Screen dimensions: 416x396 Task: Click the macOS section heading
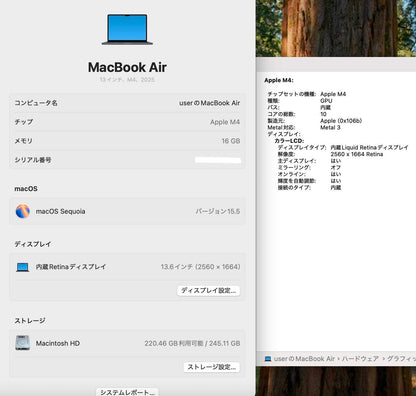click(26, 189)
